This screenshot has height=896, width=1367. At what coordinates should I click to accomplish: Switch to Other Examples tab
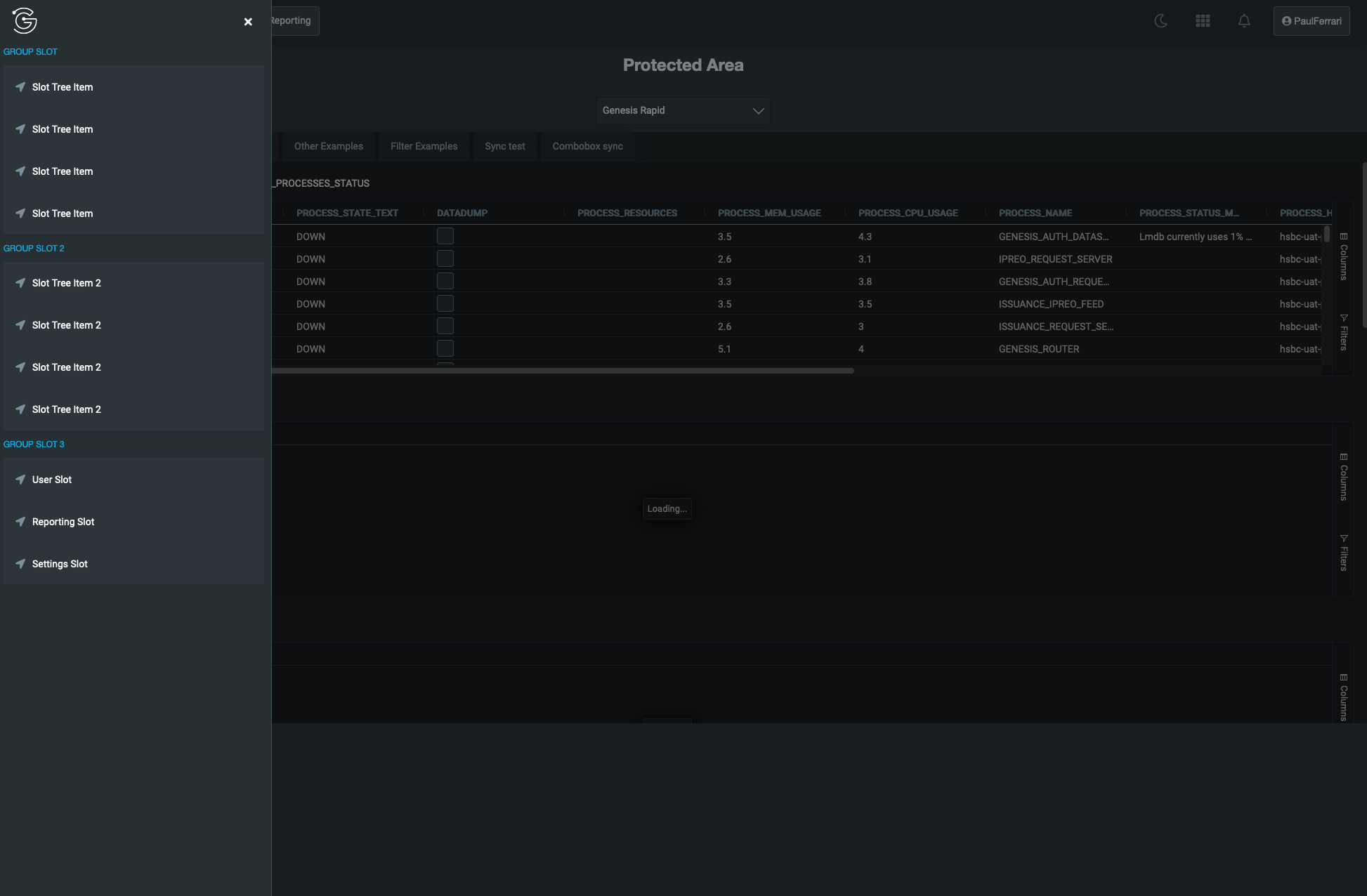pos(329,146)
